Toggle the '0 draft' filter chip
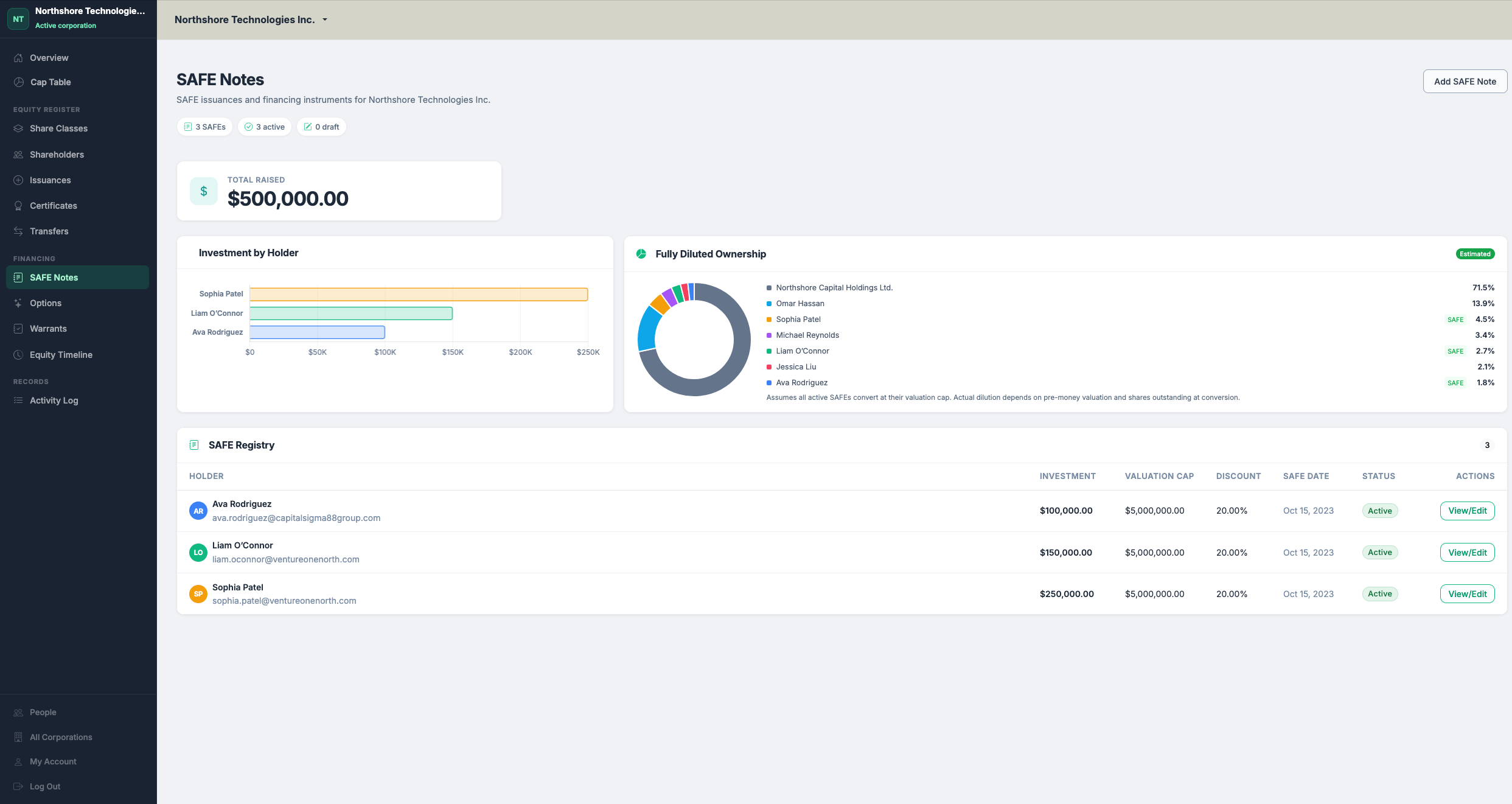 pyautogui.click(x=321, y=127)
